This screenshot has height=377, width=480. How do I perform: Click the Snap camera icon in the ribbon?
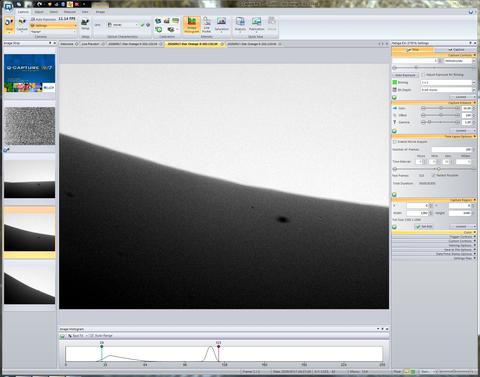pos(9,23)
